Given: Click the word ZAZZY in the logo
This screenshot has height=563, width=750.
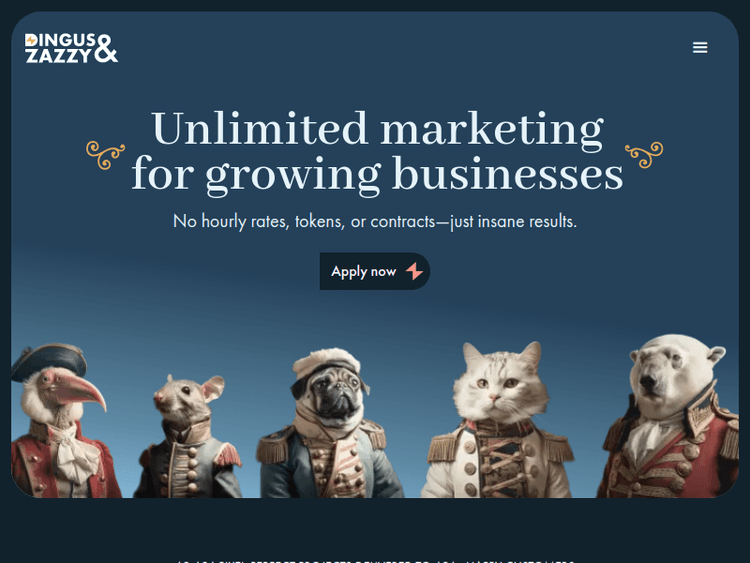Looking at the screenshot, I should coord(58,55).
